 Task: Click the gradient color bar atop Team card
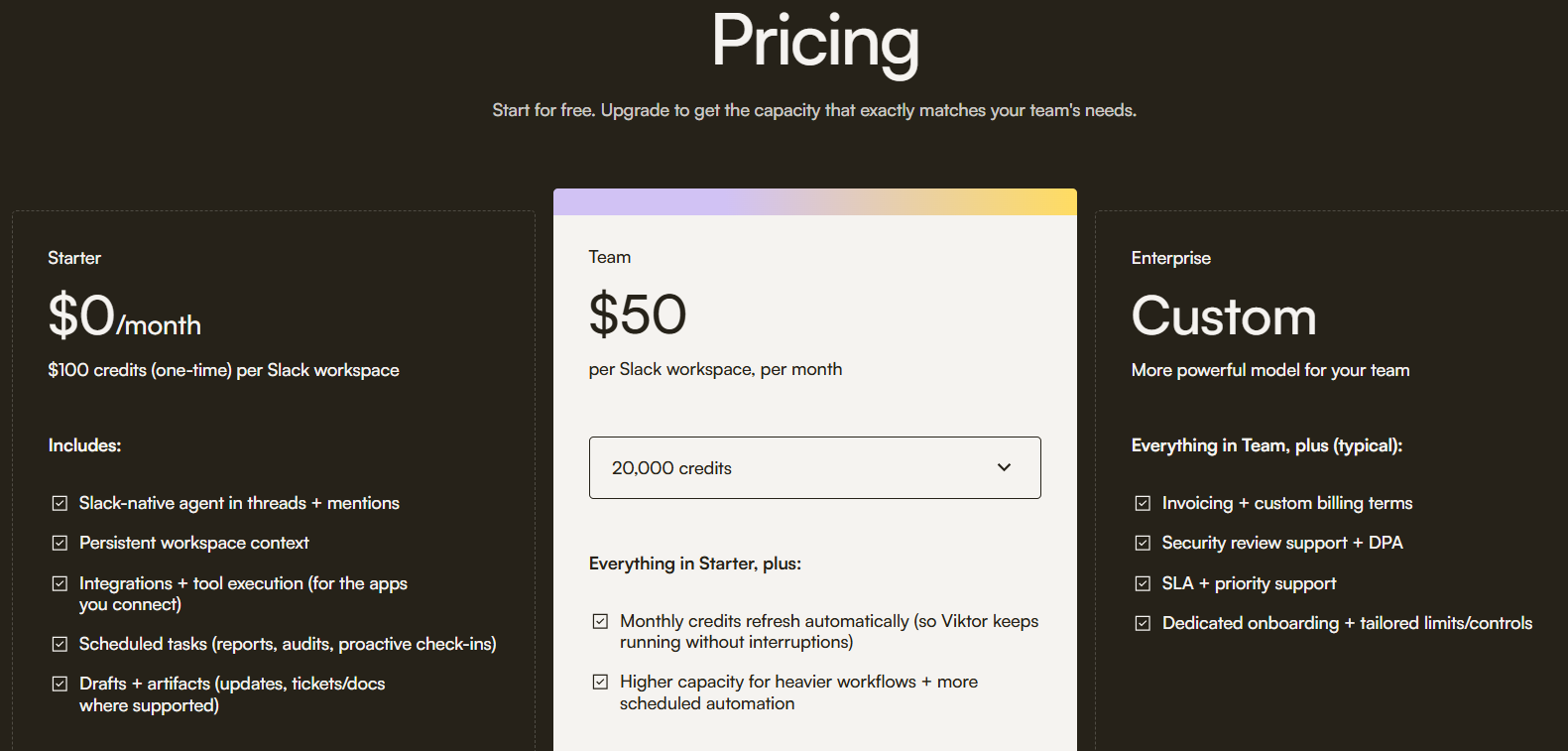(x=814, y=201)
